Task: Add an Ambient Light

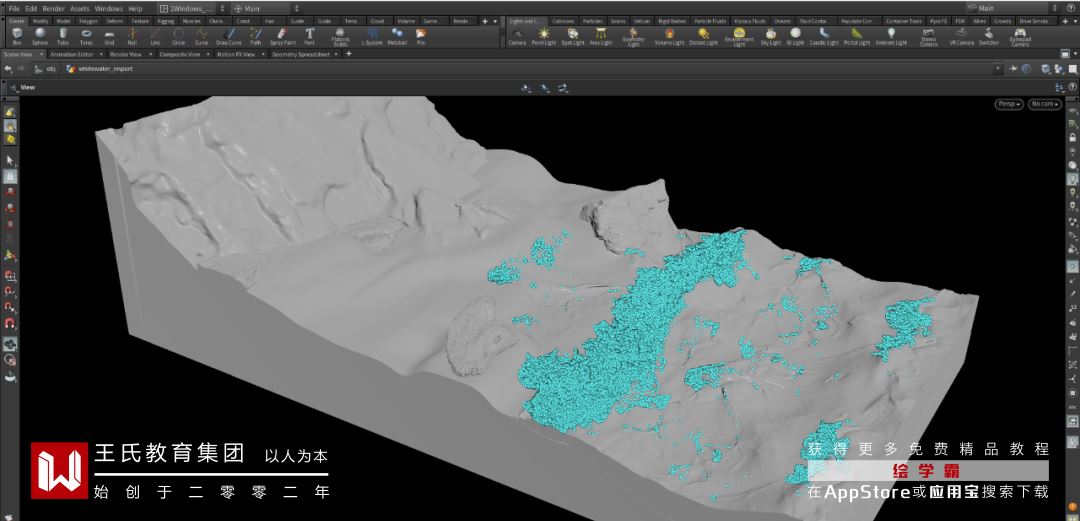Action: [891, 36]
